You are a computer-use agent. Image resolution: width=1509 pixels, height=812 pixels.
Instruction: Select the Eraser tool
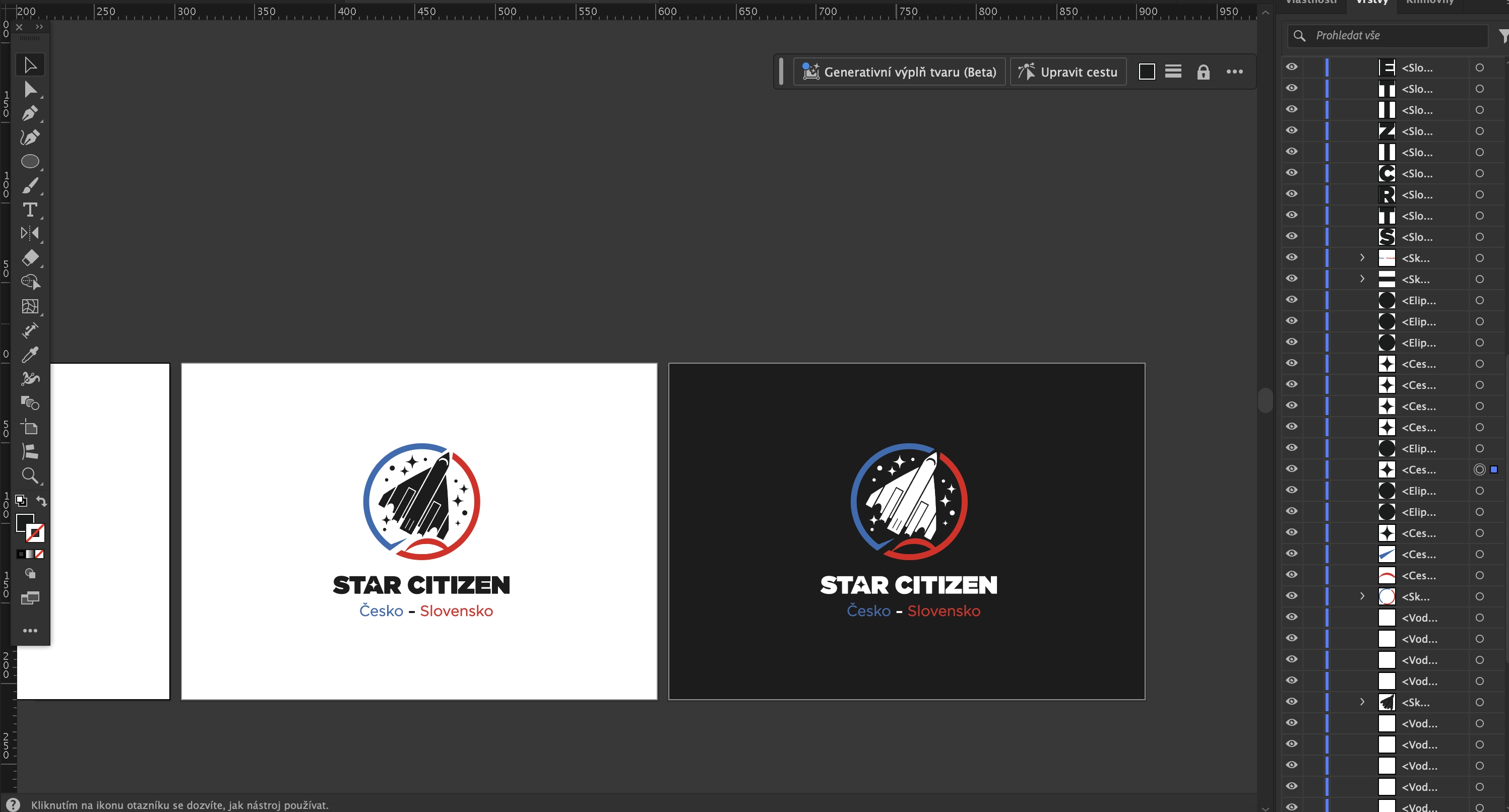[x=30, y=257]
